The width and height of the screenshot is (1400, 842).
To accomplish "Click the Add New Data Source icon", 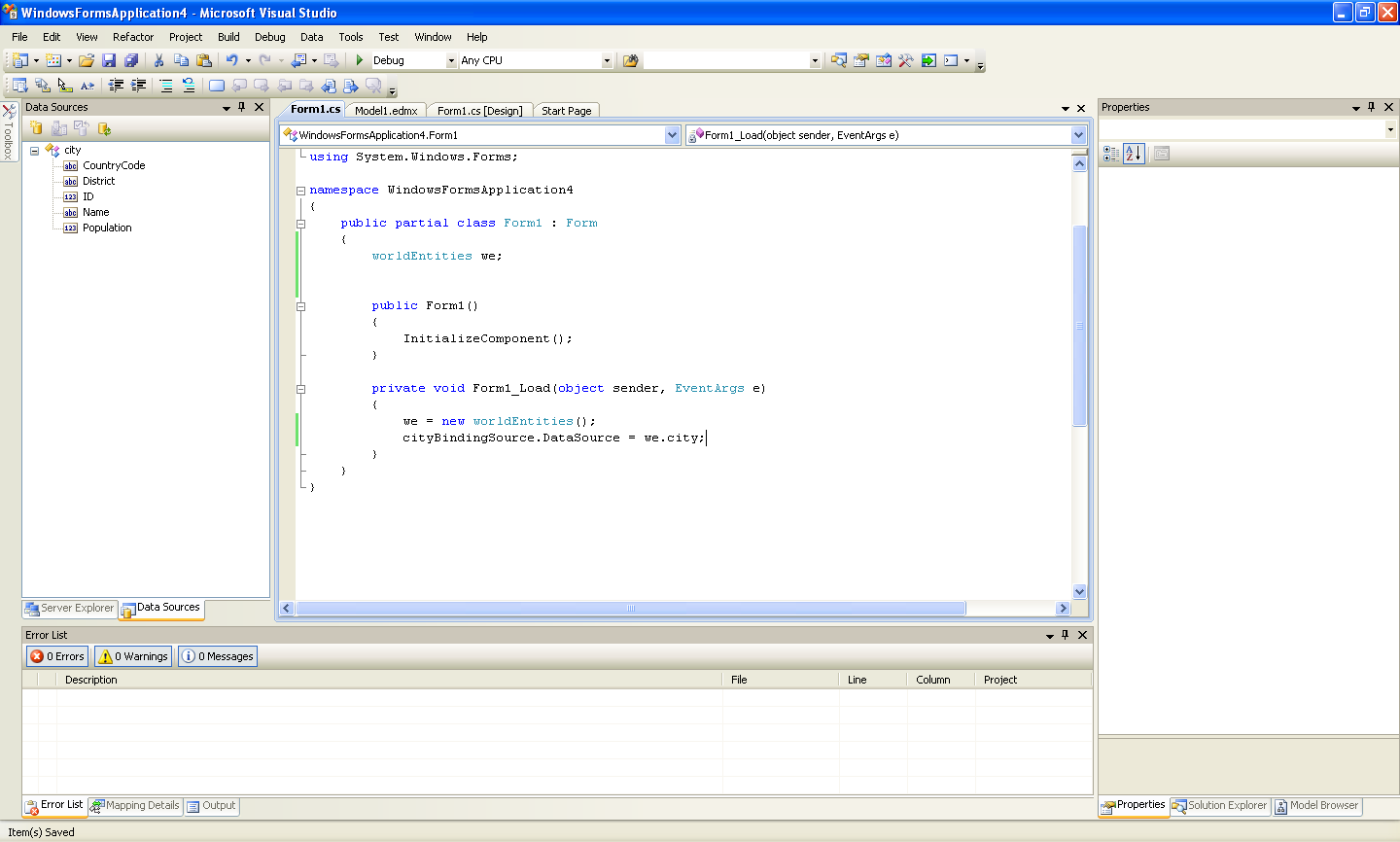I will click(36, 128).
